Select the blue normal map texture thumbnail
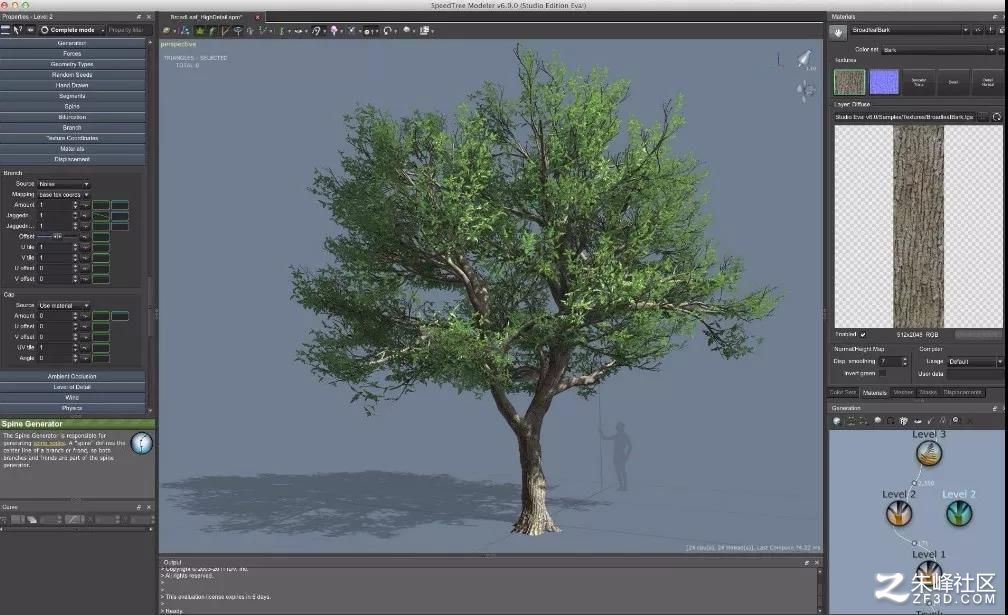The height and width of the screenshot is (615, 1008). click(x=884, y=82)
